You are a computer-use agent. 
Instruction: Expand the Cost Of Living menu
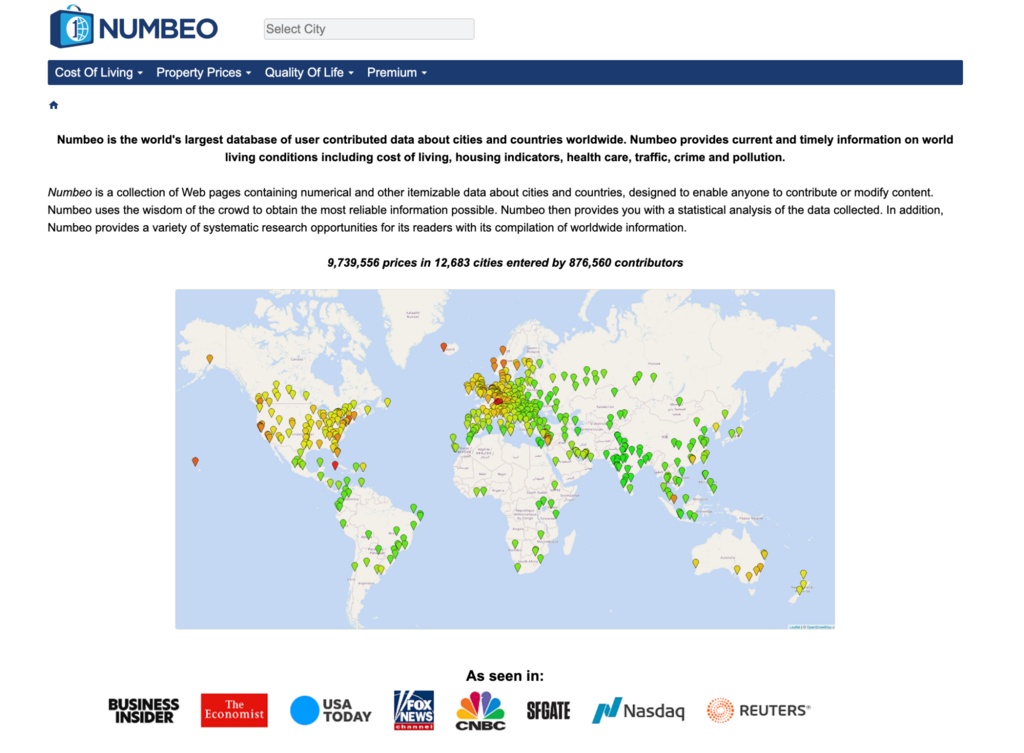coord(98,73)
